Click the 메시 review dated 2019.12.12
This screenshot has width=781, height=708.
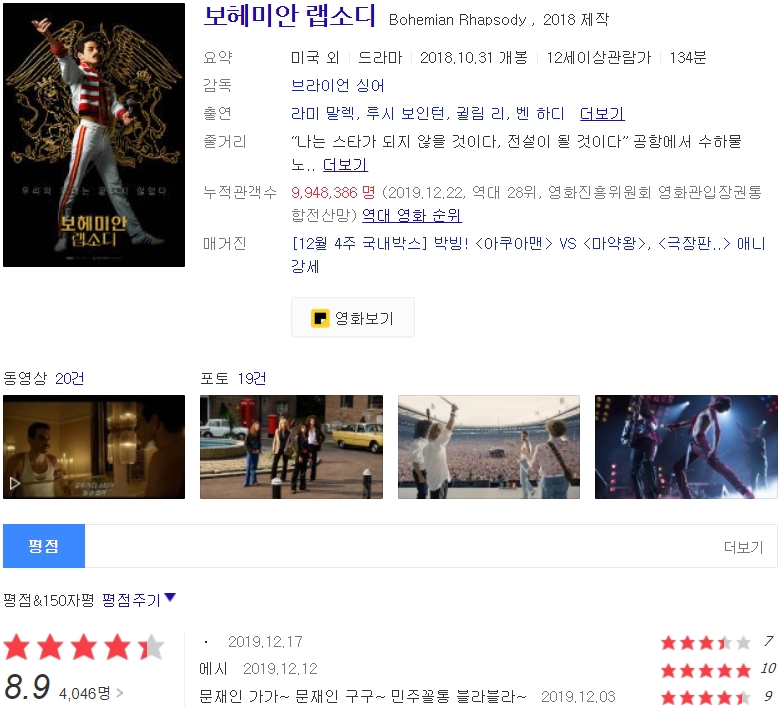[258, 669]
